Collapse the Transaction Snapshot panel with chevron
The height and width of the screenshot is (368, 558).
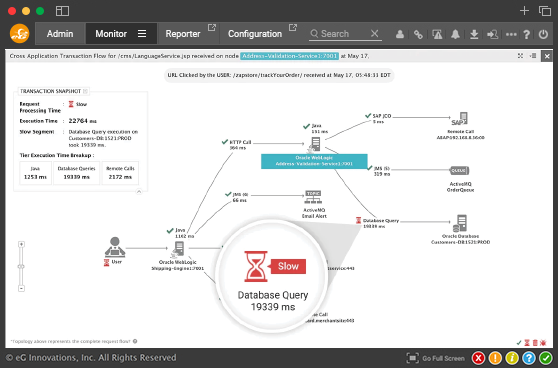(x=139, y=191)
